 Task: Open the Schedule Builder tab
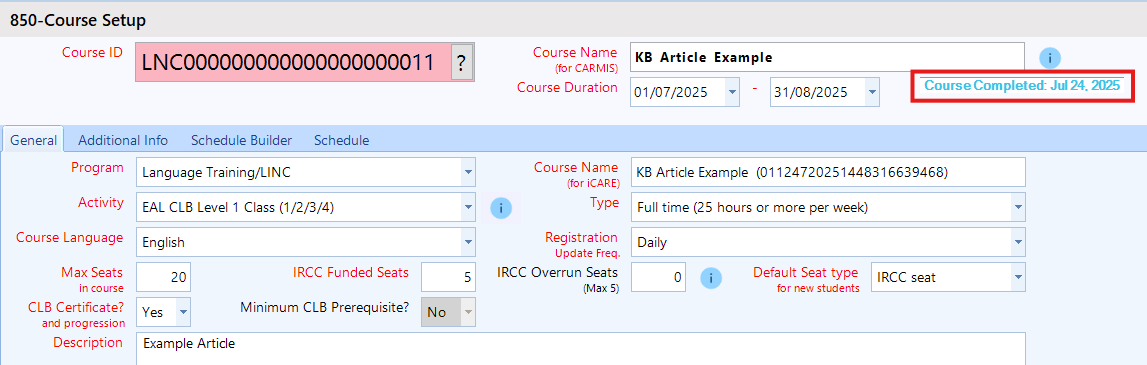[x=241, y=140]
